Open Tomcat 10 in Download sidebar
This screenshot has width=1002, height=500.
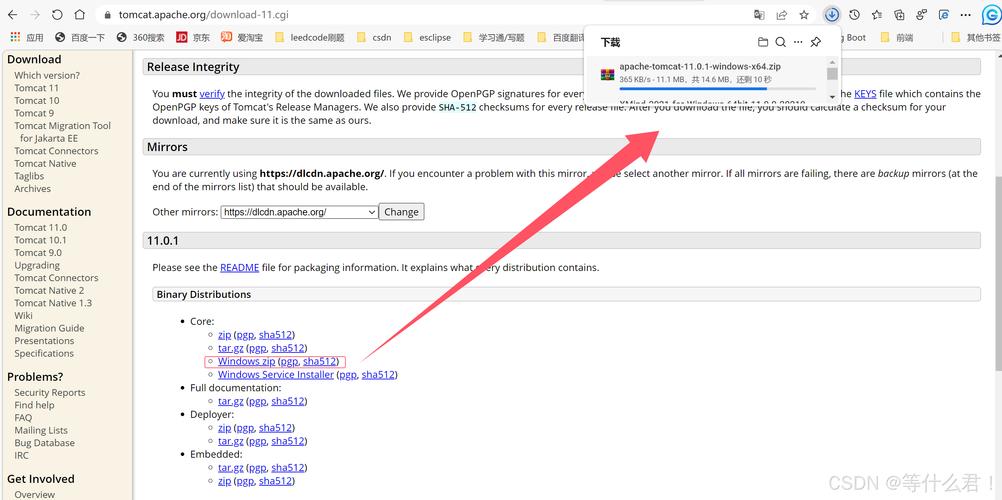point(36,100)
